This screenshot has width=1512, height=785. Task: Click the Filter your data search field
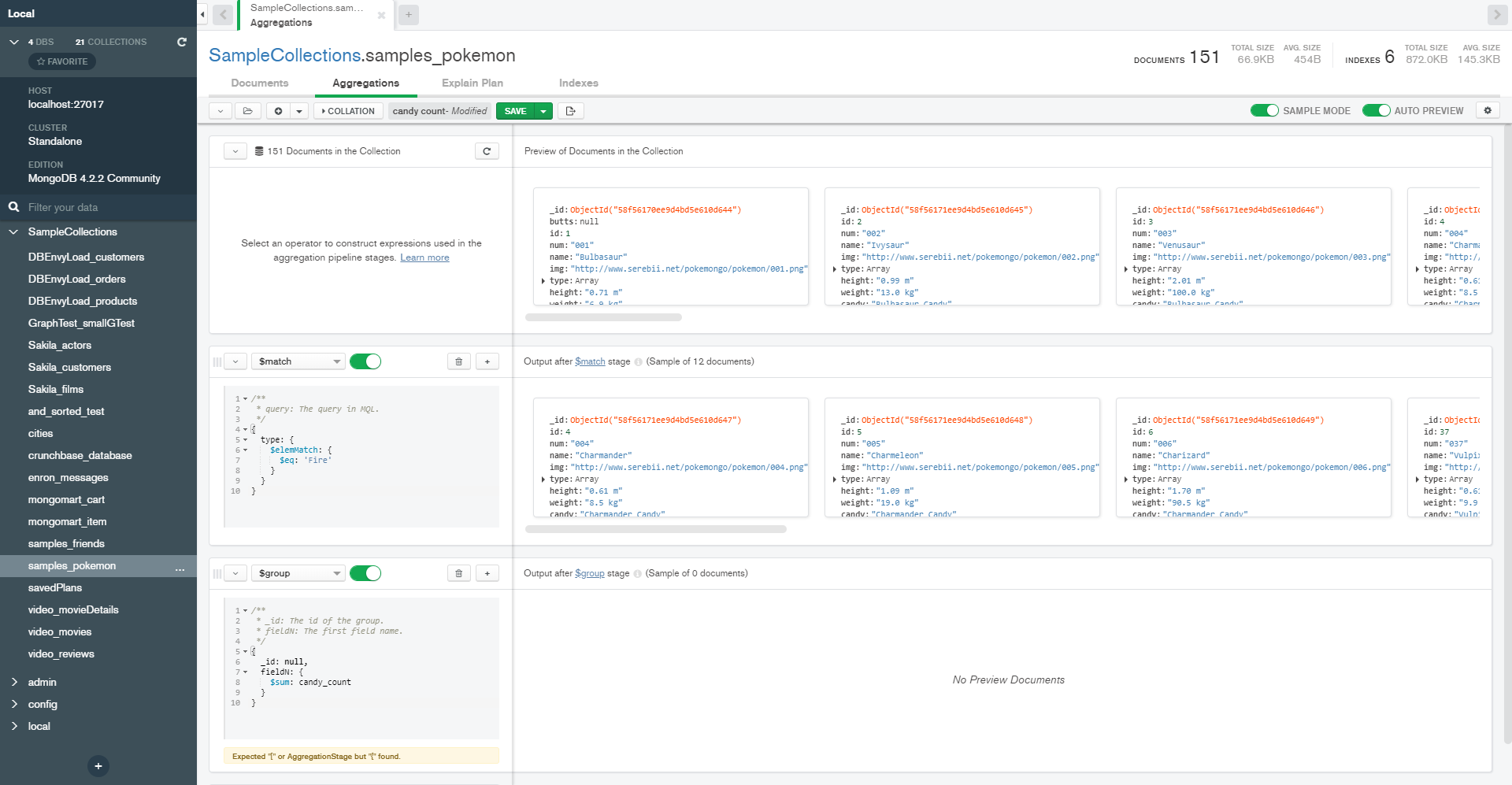[102, 207]
